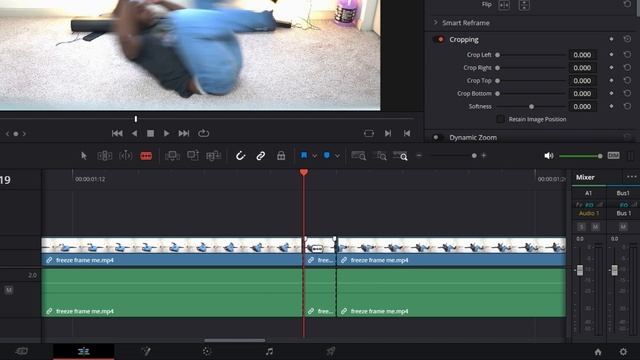640x360 pixels.
Task: Switch to the Fusion page tab
Action: click(x=146, y=351)
